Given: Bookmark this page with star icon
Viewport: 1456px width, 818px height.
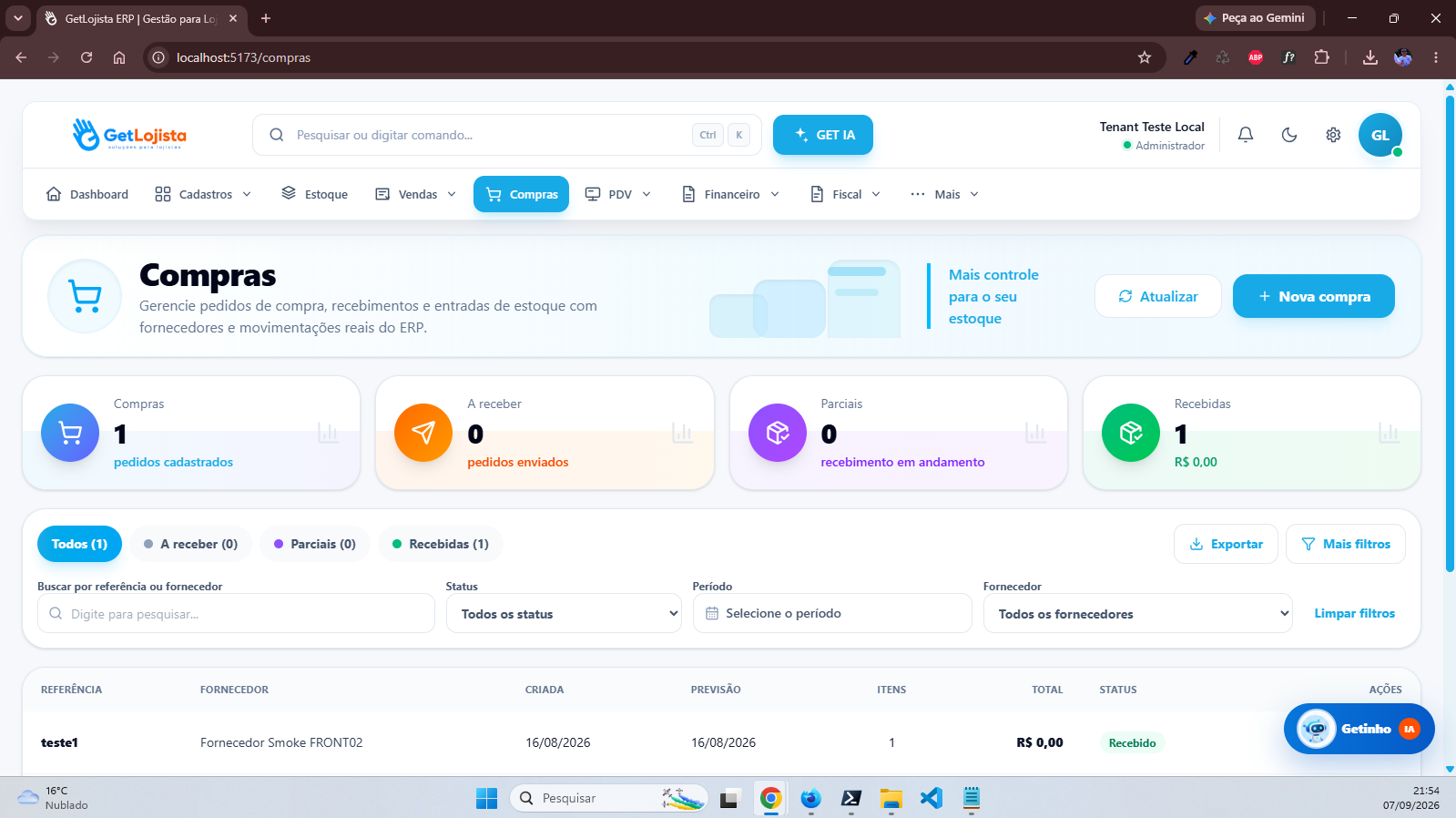Looking at the screenshot, I should click(1145, 57).
